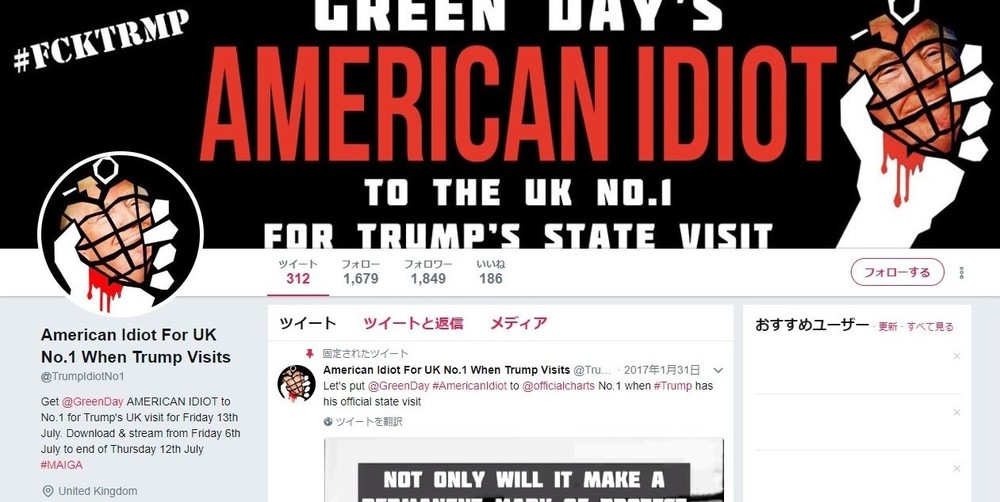1000x502 pixels.
Task: Select the ツイート tweets count tab
Action: (298, 272)
